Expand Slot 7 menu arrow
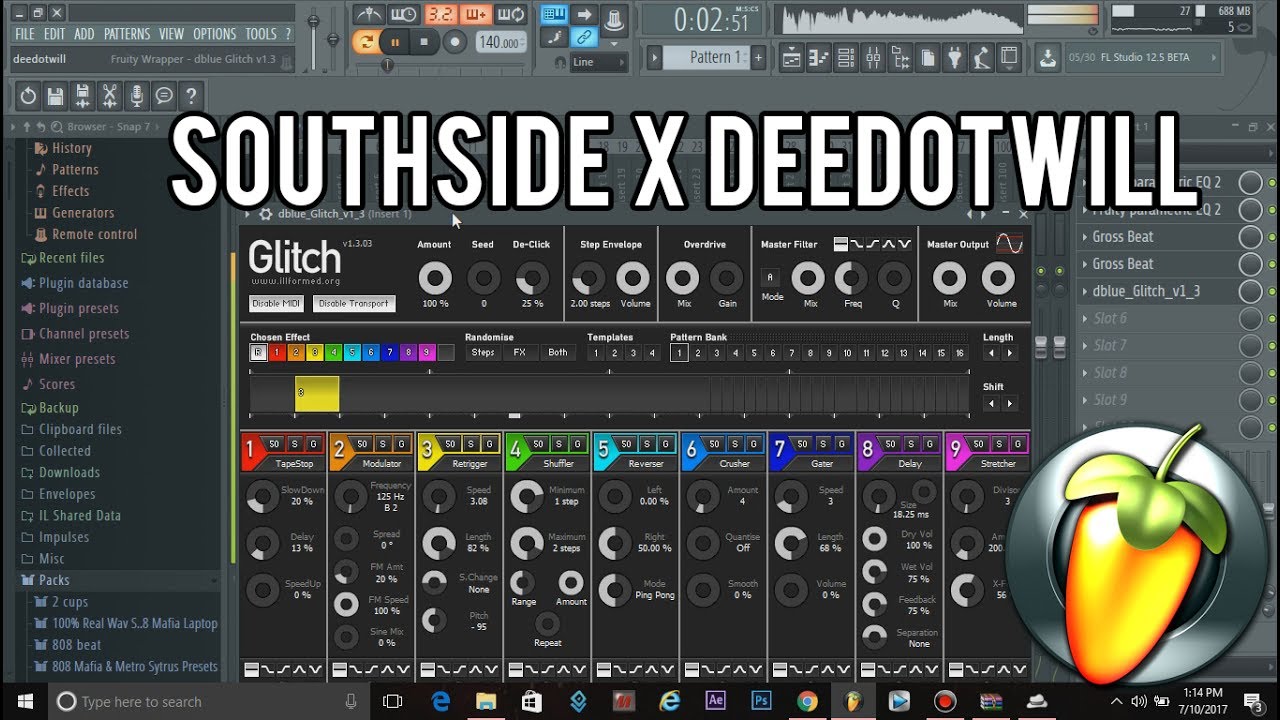This screenshot has height=720, width=1280. pyautogui.click(x=1084, y=345)
